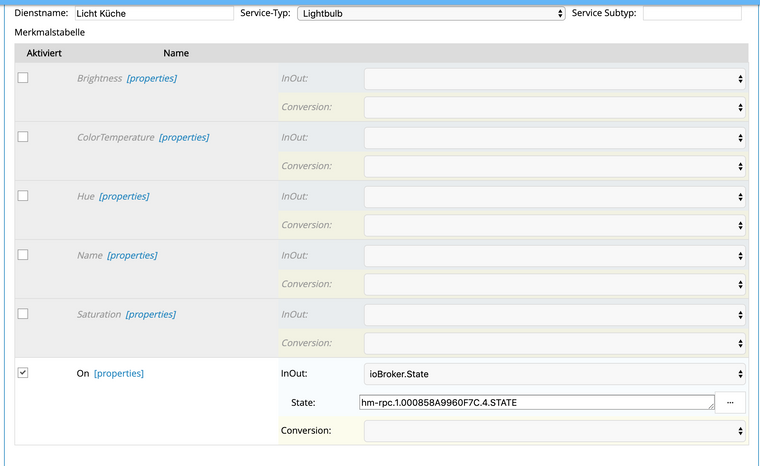The image size is (760, 466).
Task: Open the Hue InOut dropdown
Action: coord(555,197)
